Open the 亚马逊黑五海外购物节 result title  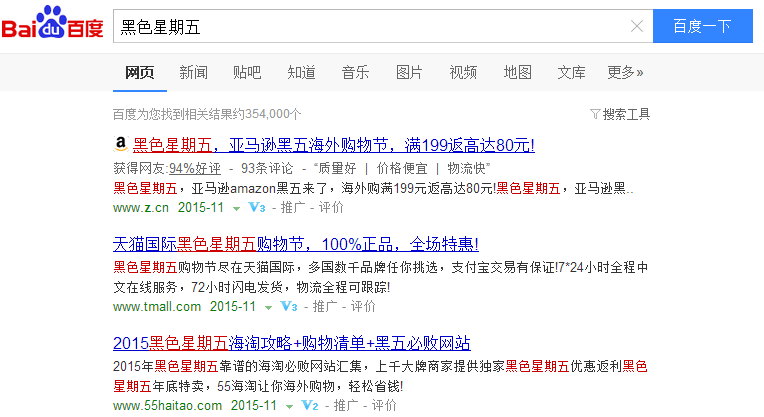333,145
